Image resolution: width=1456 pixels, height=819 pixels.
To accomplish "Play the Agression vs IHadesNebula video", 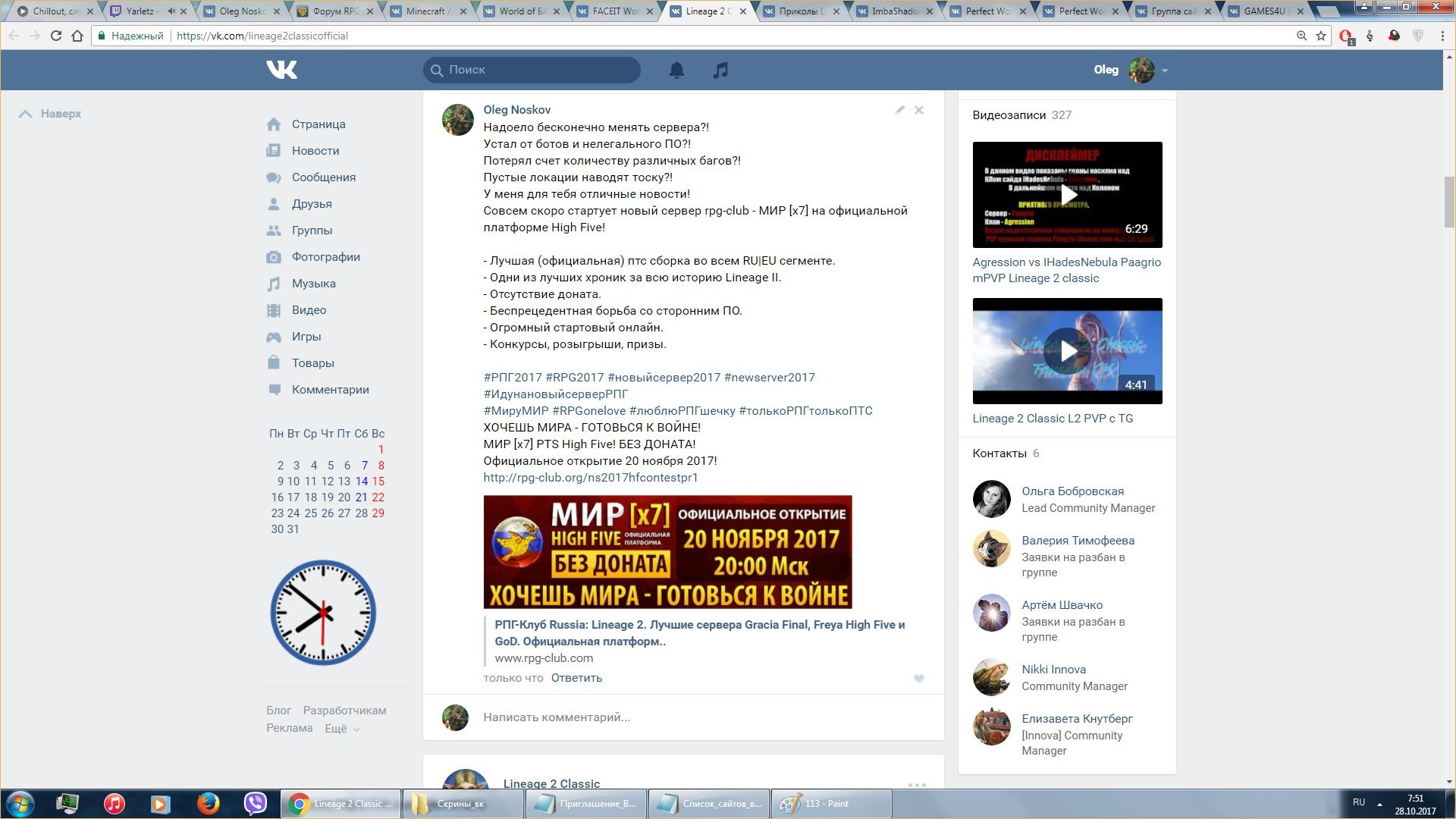I will (1067, 194).
